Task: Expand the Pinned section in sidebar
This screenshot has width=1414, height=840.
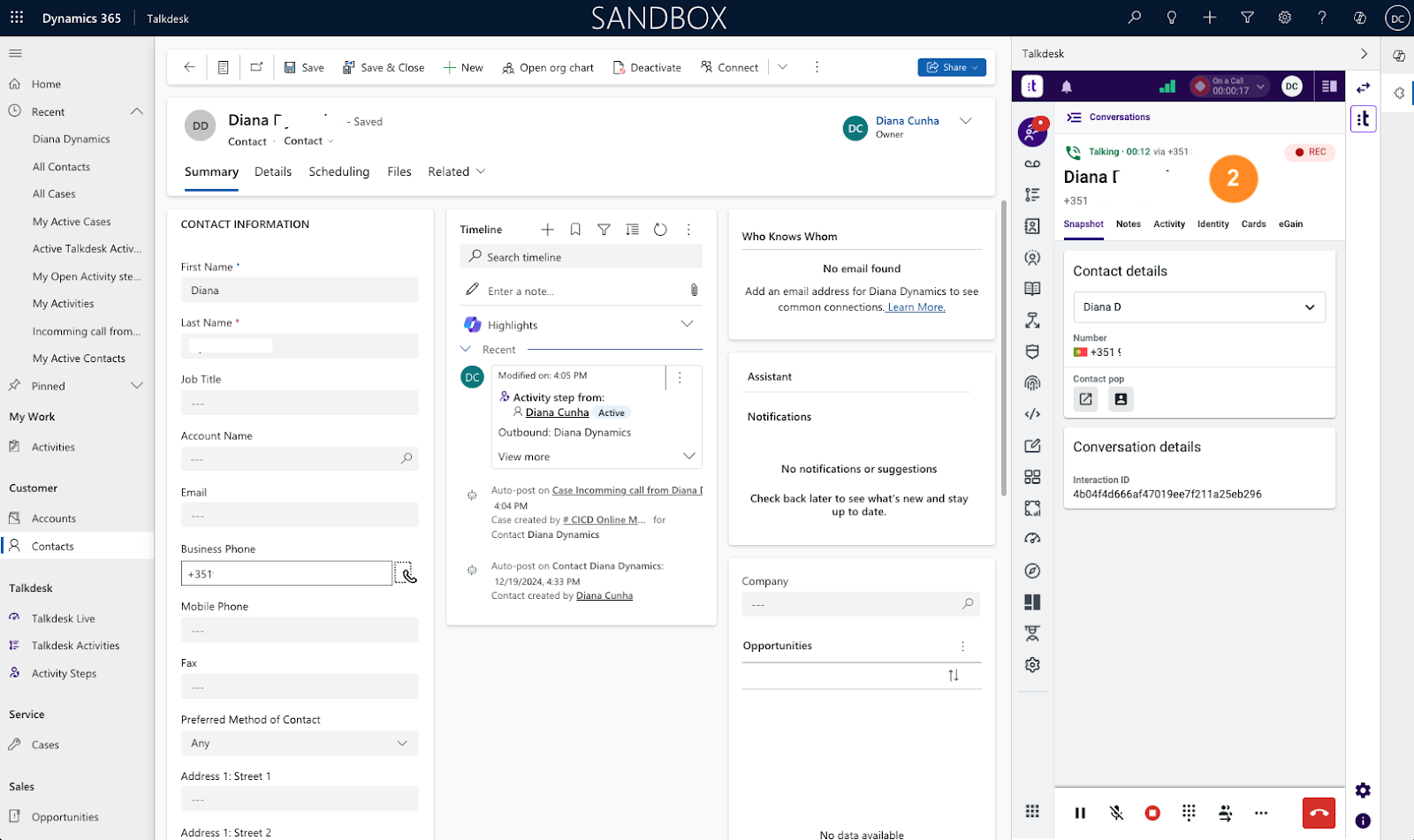Action: tap(137, 385)
